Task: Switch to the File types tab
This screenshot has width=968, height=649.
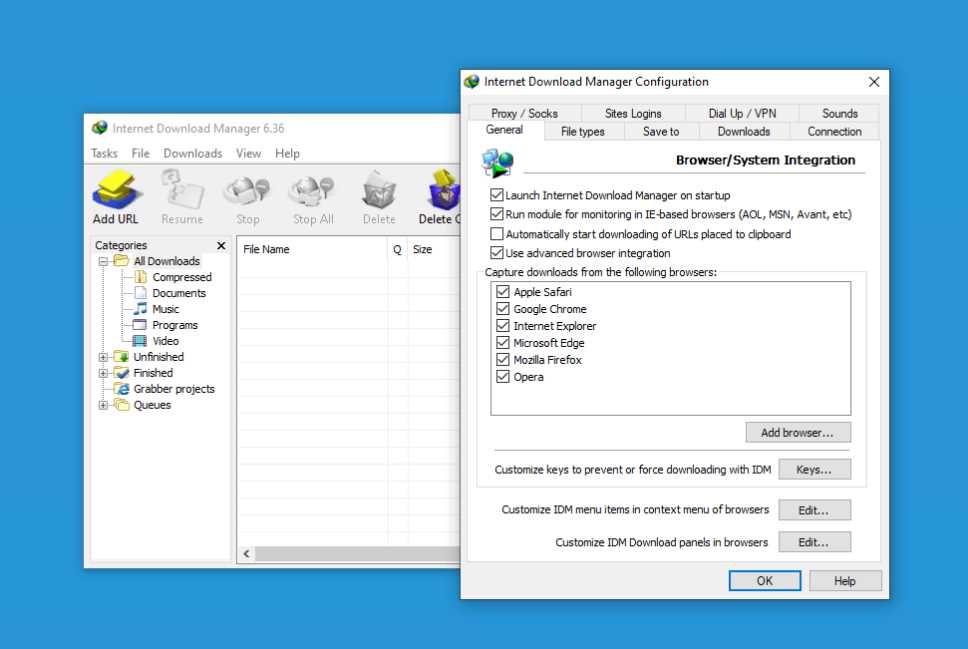Action: [x=583, y=132]
